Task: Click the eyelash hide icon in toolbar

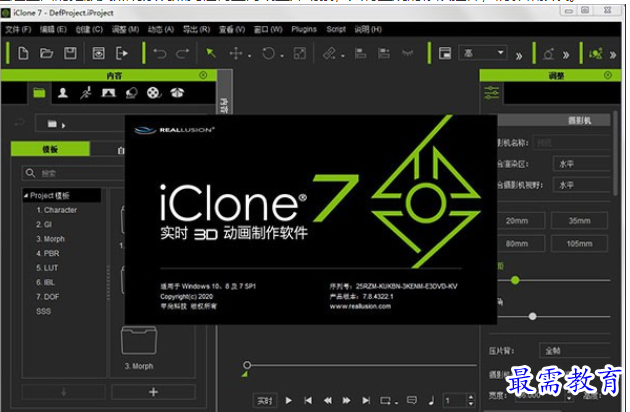Action: [x=407, y=53]
